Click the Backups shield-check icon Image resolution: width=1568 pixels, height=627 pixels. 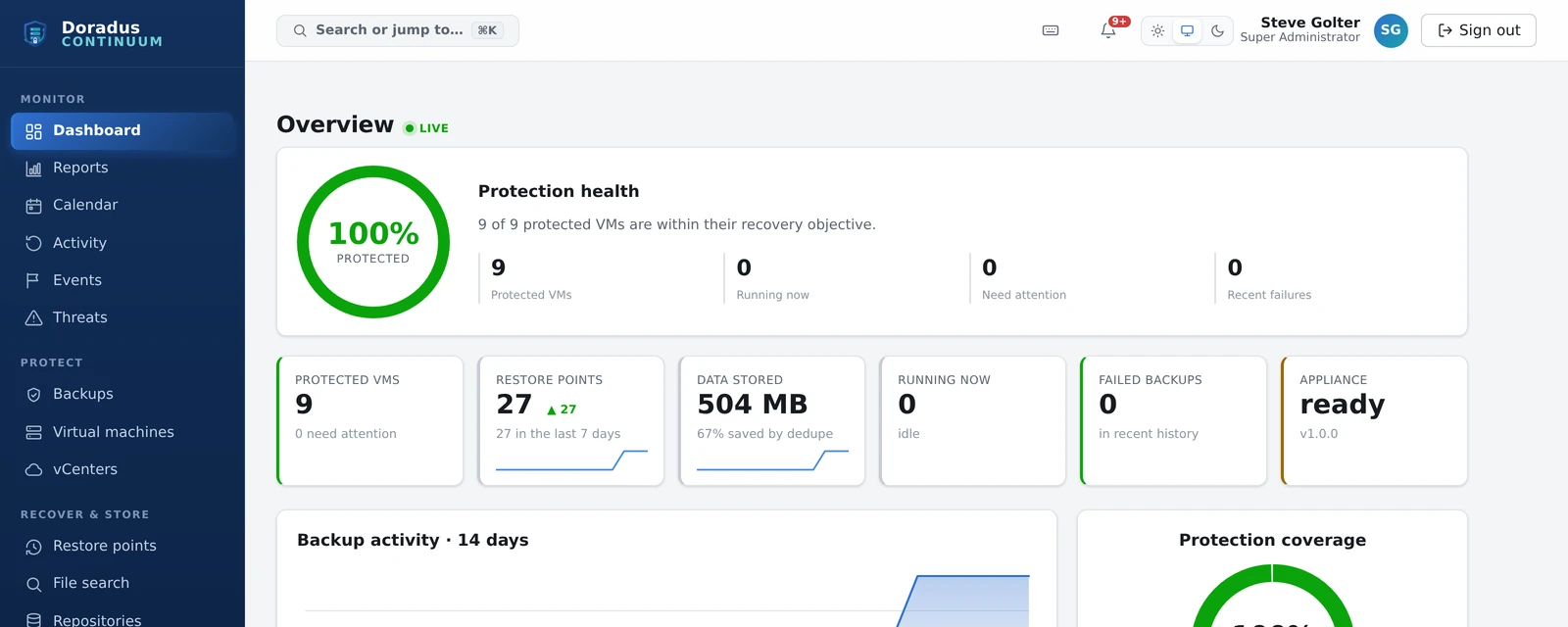tap(33, 395)
